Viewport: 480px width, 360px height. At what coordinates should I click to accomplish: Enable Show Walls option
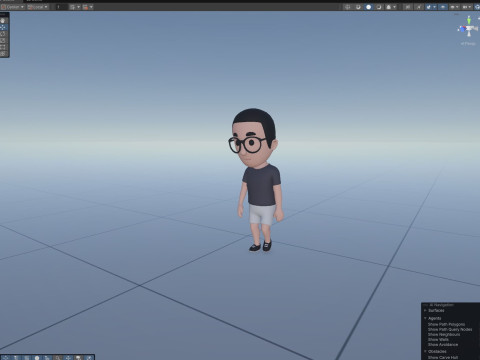[438, 339]
